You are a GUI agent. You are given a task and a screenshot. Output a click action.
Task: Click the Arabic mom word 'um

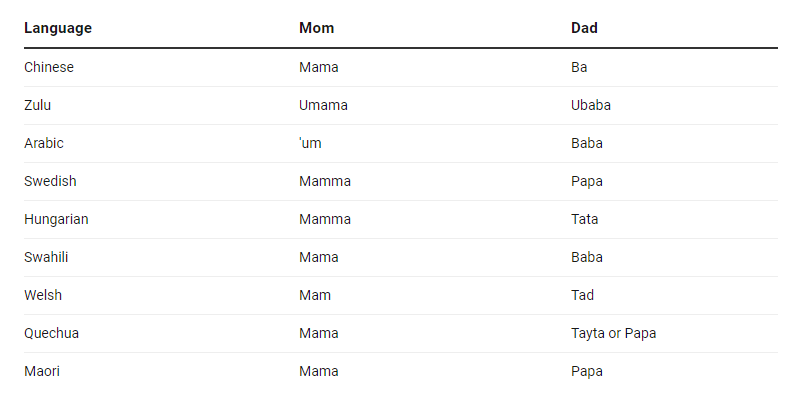(310, 143)
